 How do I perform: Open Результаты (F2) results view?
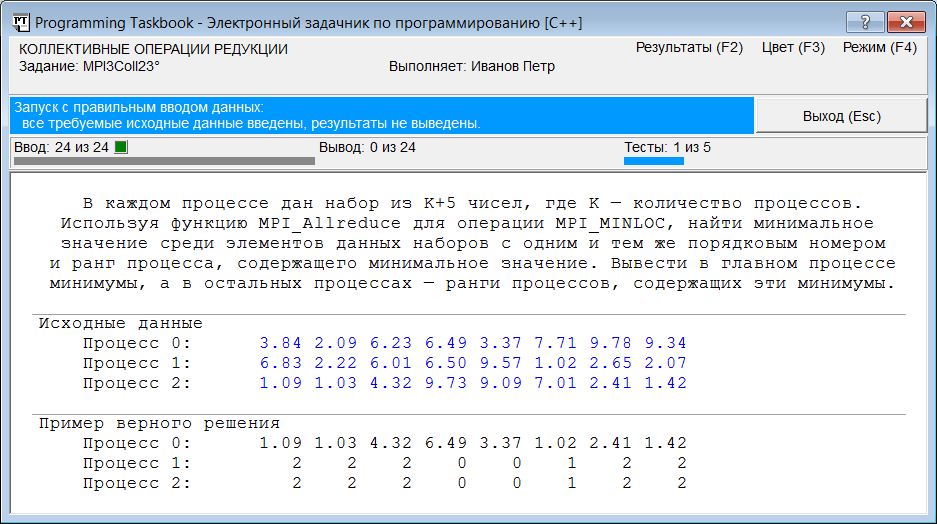pos(689,47)
